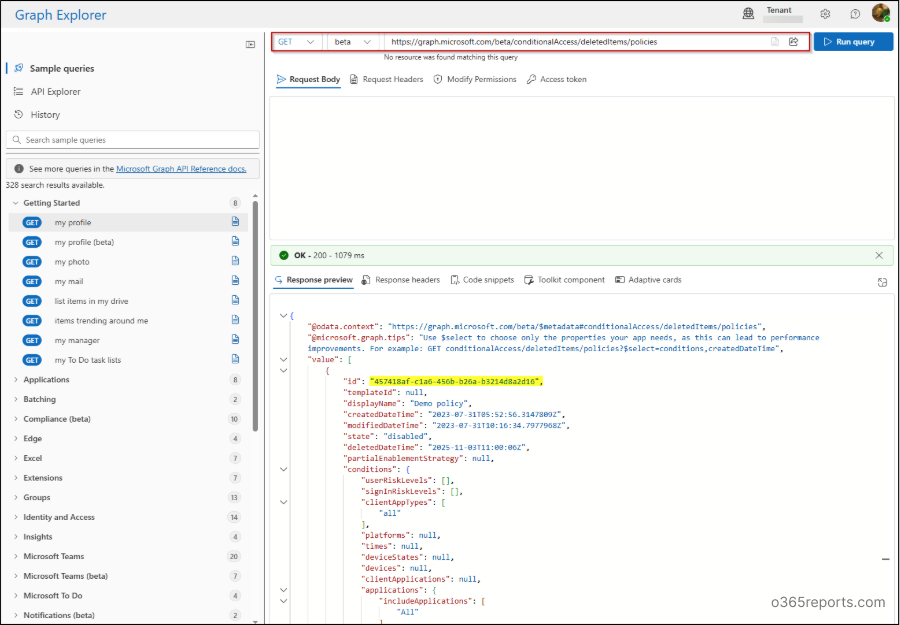Open docs icon for my mail query

point(235,281)
